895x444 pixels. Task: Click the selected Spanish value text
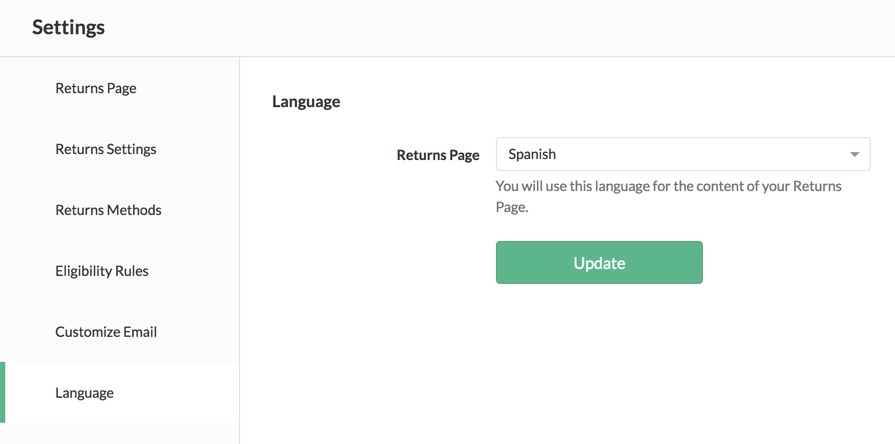coord(532,155)
